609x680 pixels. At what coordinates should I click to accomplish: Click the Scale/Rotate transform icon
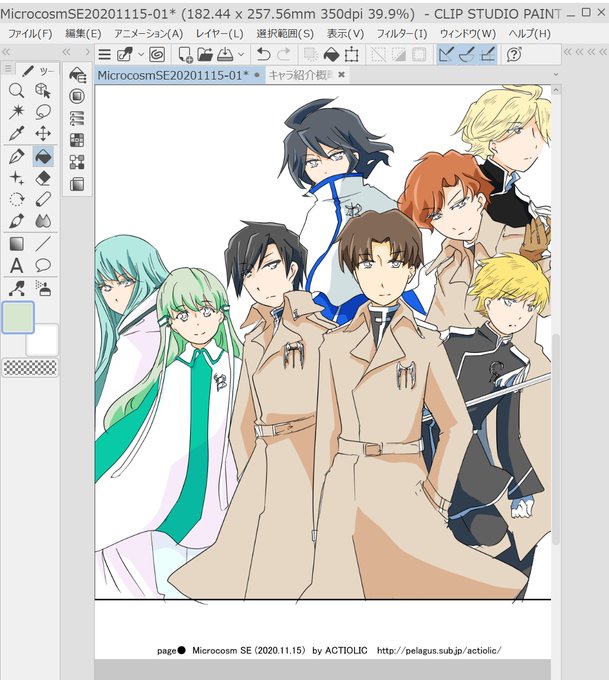(x=352, y=55)
